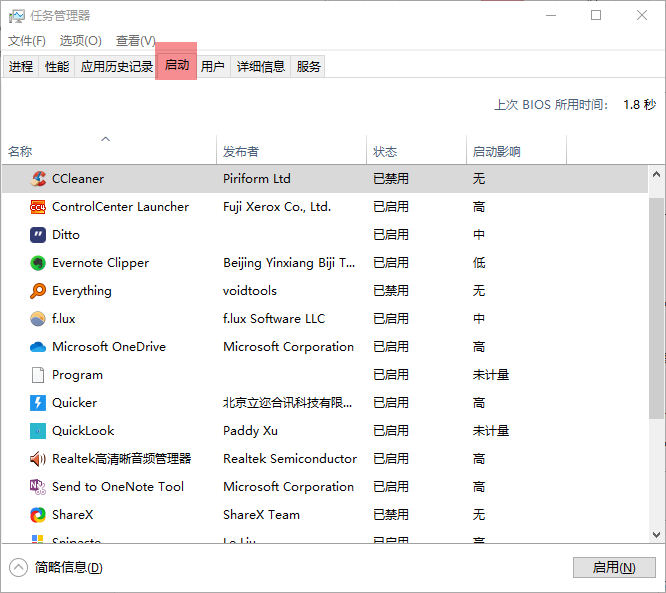Switch to the 详细信息 tab
Screen dimensions: 666x593
point(261,67)
